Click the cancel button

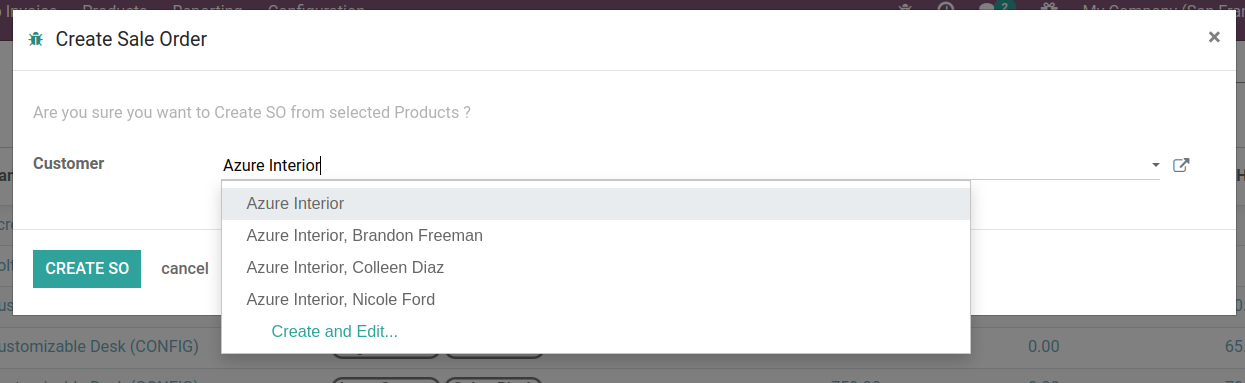pyautogui.click(x=185, y=269)
